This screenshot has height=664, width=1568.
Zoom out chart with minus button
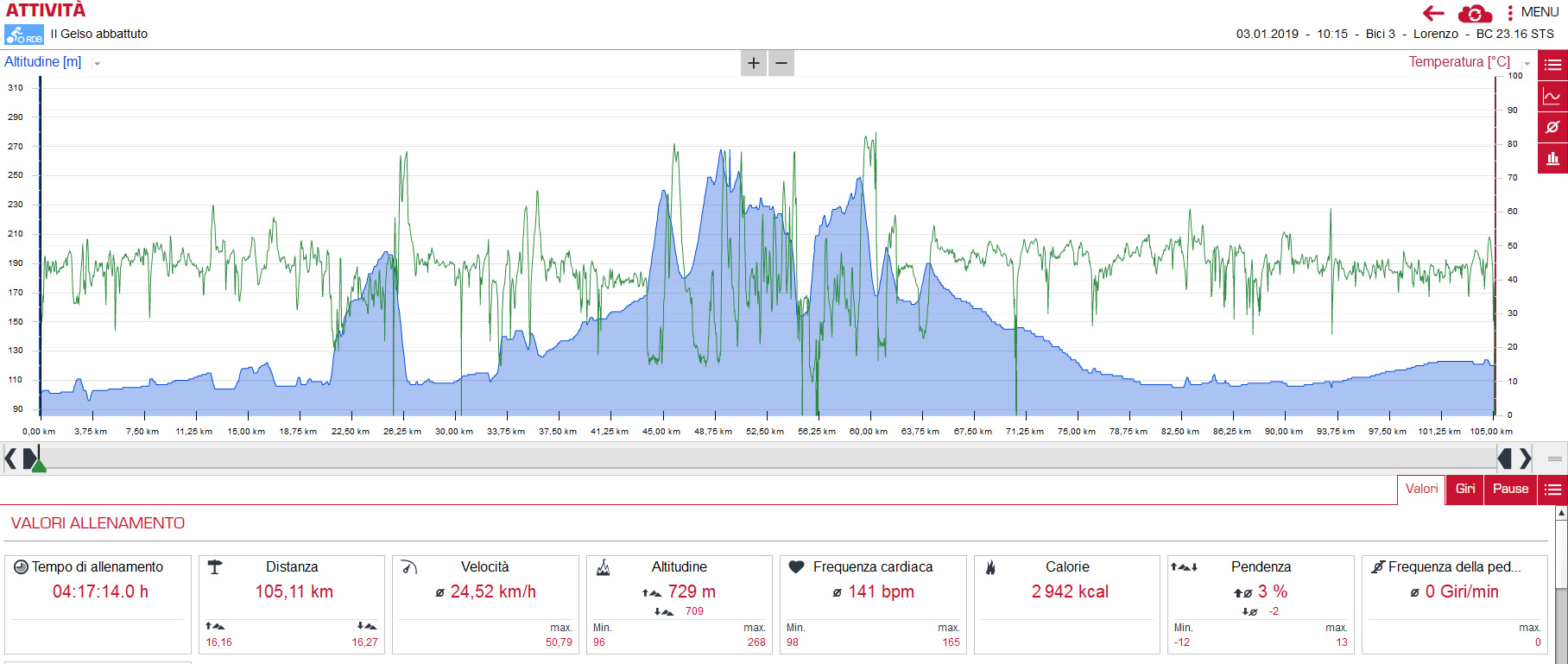pos(781,63)
